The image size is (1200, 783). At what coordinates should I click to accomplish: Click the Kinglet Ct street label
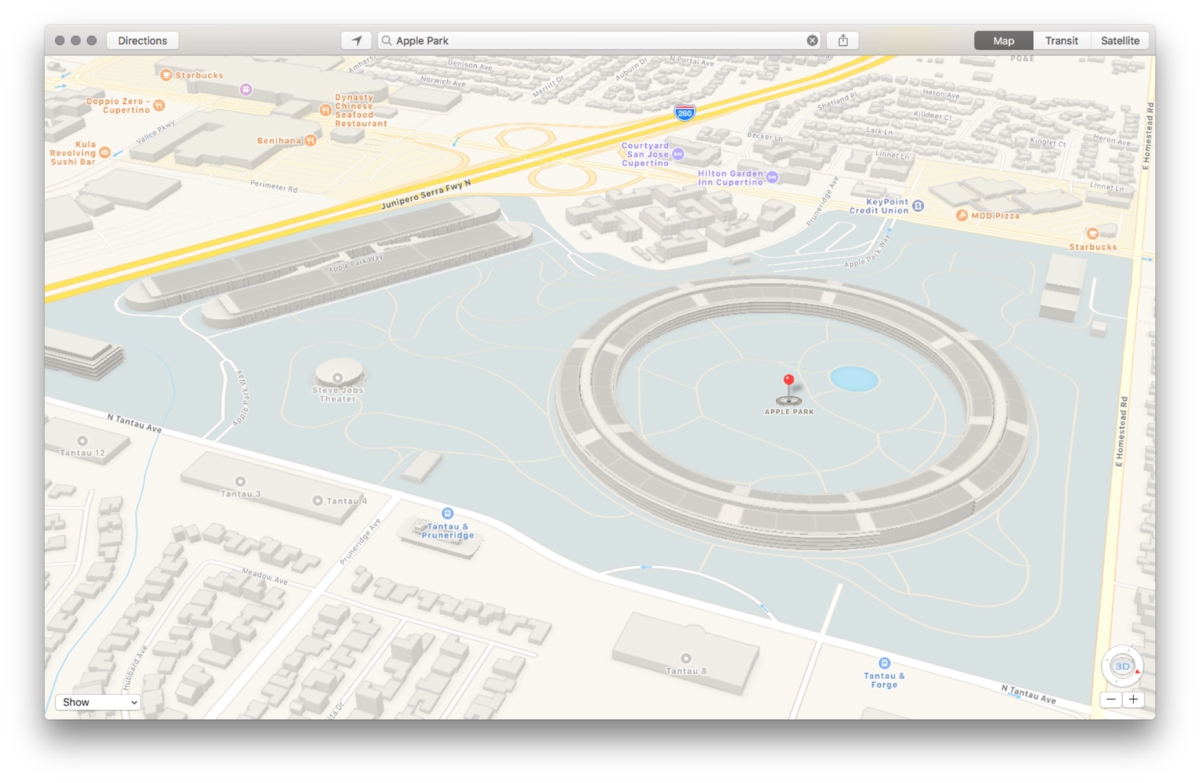click(x=1049, y=143)
